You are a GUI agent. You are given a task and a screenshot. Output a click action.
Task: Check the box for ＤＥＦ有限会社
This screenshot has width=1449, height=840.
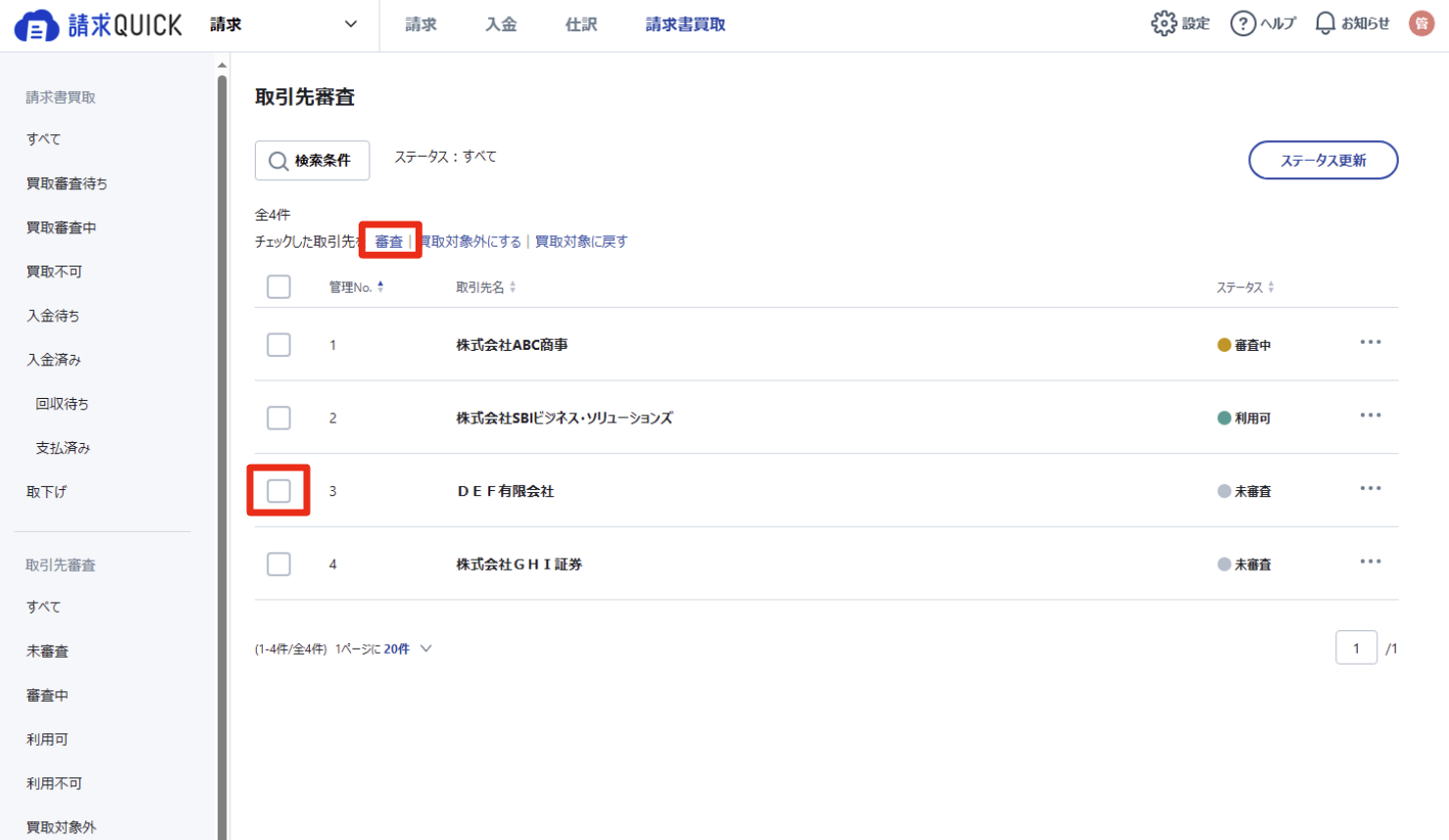point(278,491)
